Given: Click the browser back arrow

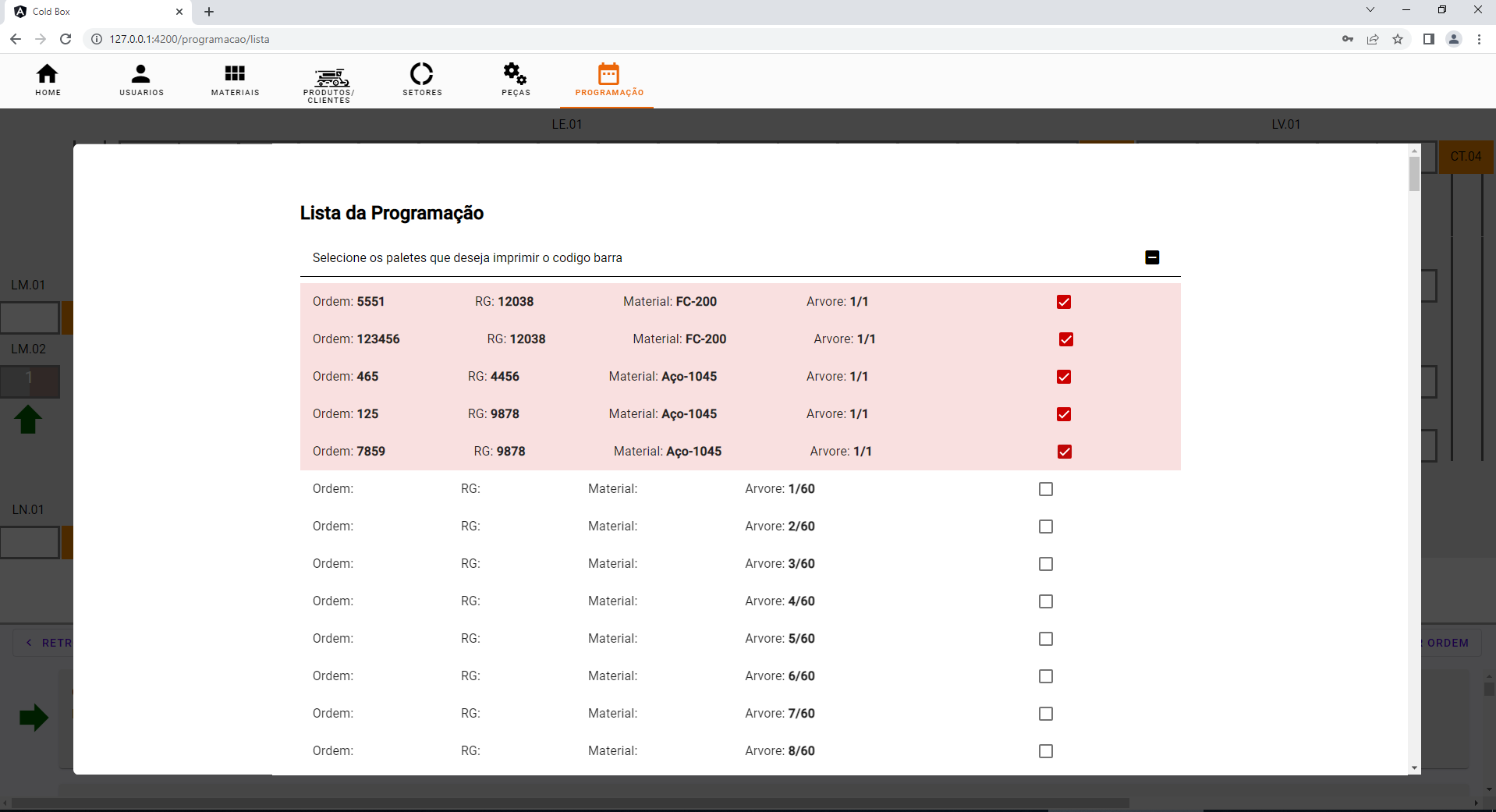Looking at the screenshot, I should coord(16,39).
